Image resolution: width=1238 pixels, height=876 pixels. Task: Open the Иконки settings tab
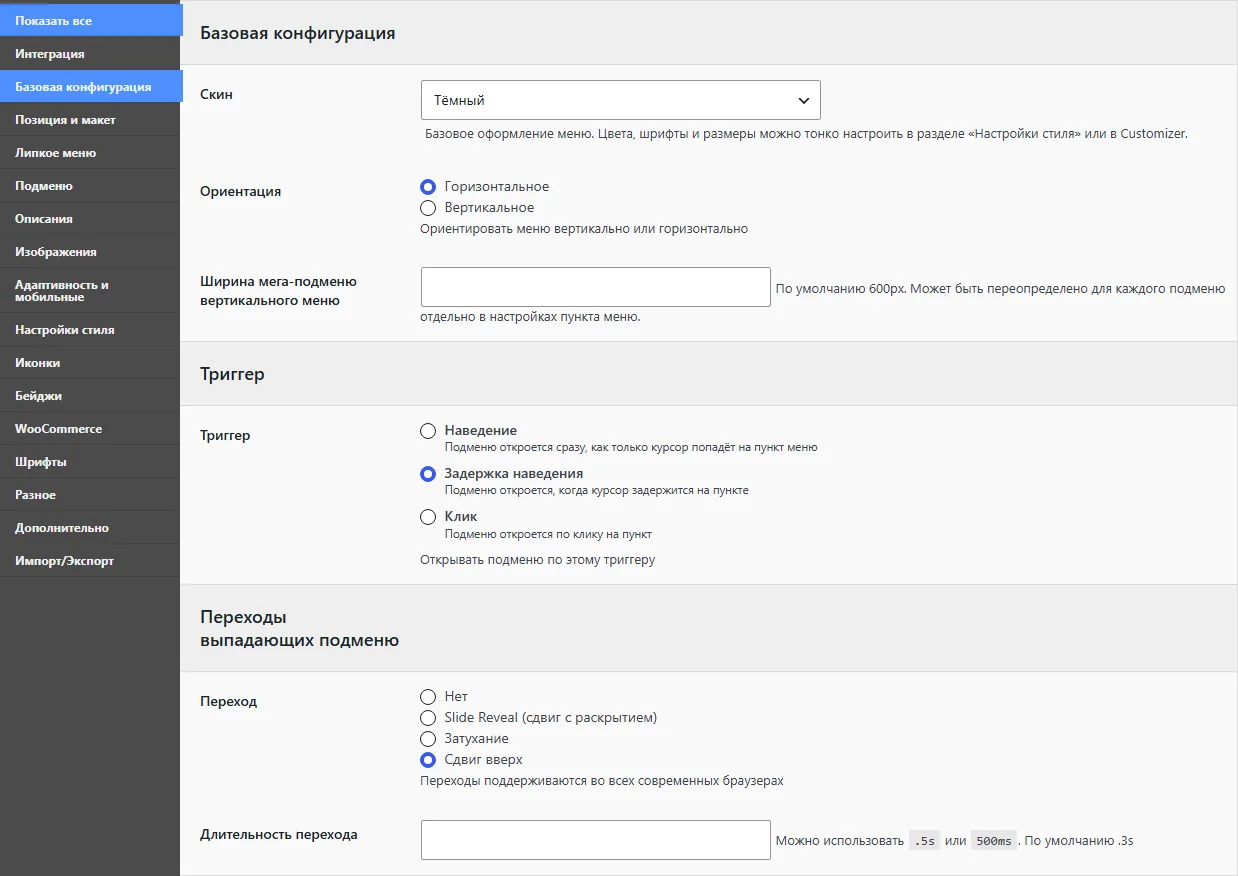(x=90, y=363)
